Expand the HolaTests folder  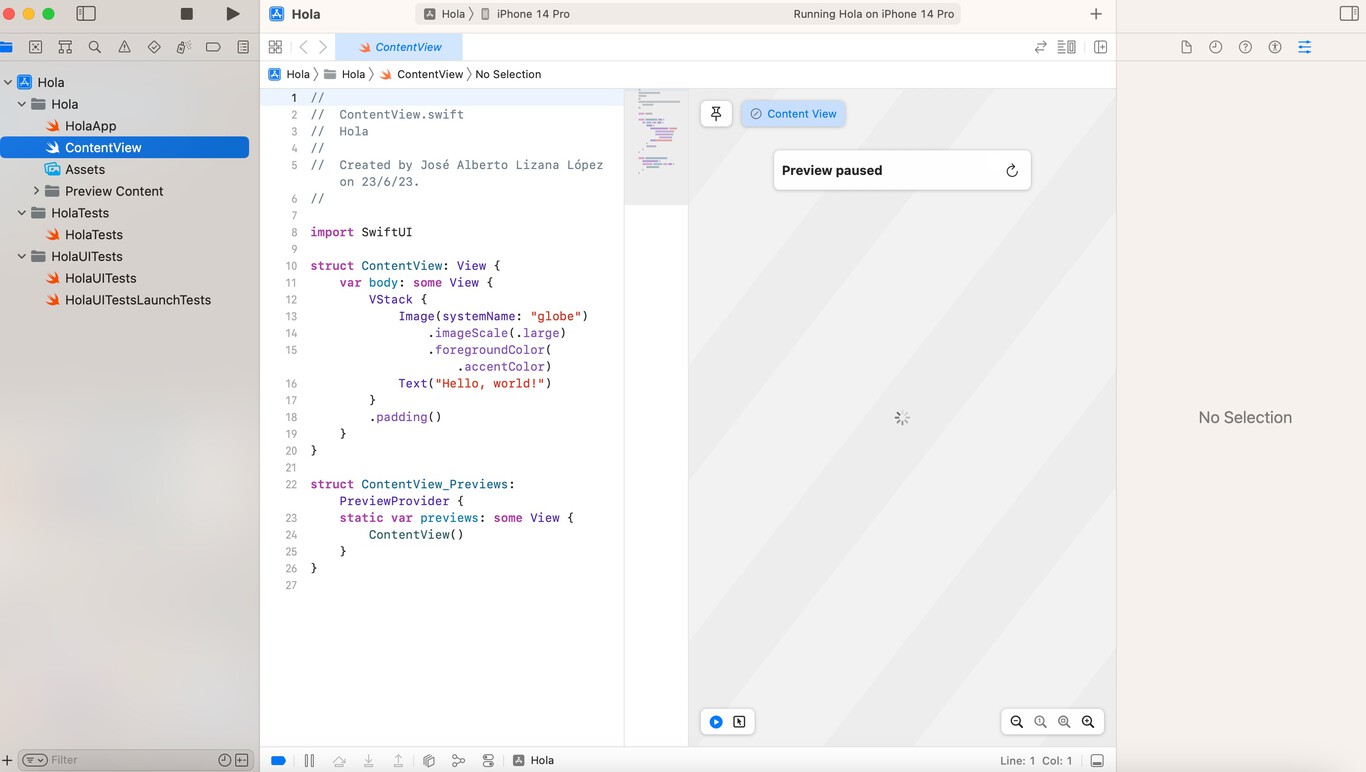pyautogui.click(x=22, y=212)
